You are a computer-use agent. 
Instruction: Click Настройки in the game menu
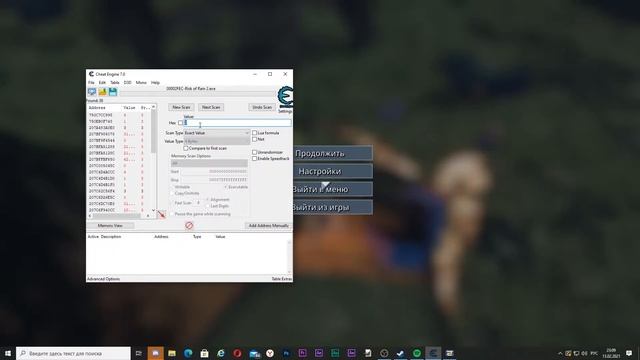click(333, 171)
